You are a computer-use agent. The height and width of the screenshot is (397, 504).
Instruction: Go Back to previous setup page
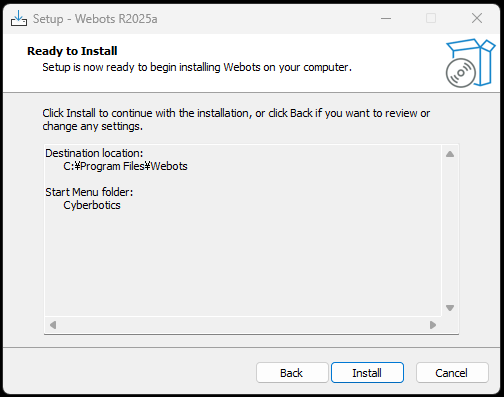point(292,373)
